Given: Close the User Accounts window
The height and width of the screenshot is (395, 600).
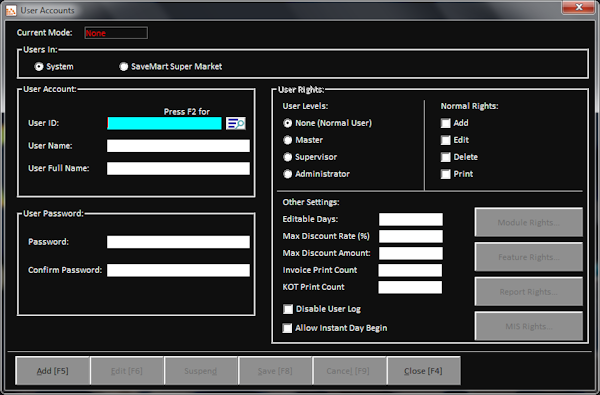Looking at the screenshot, I should click(578, 7).
